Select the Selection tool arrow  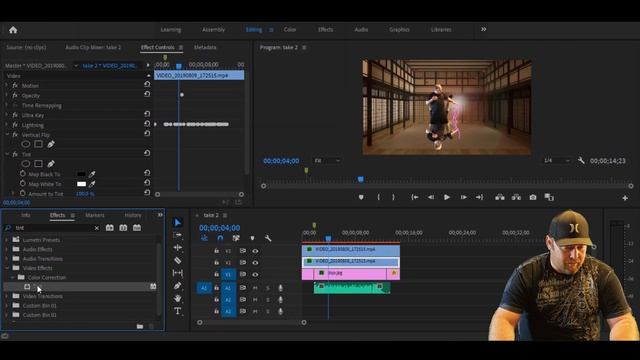(x=178, y=222)
